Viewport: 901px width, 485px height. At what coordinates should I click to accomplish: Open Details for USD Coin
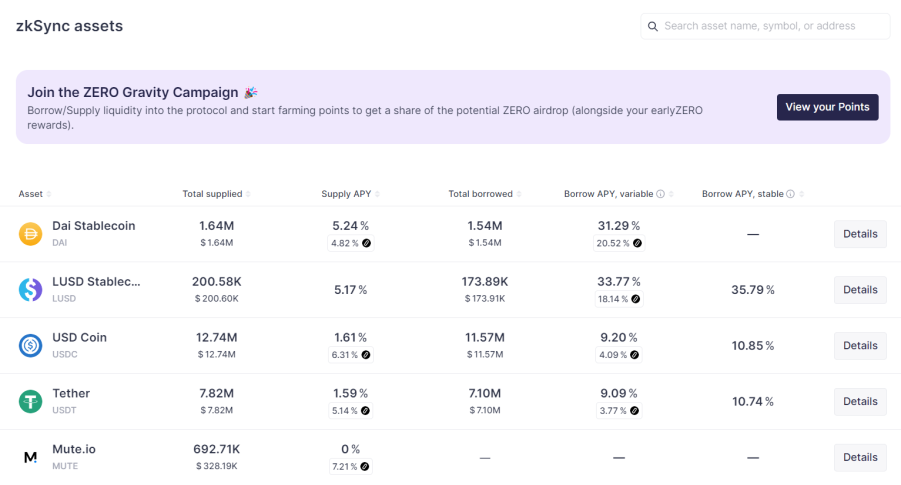click(x=860, y=345)
